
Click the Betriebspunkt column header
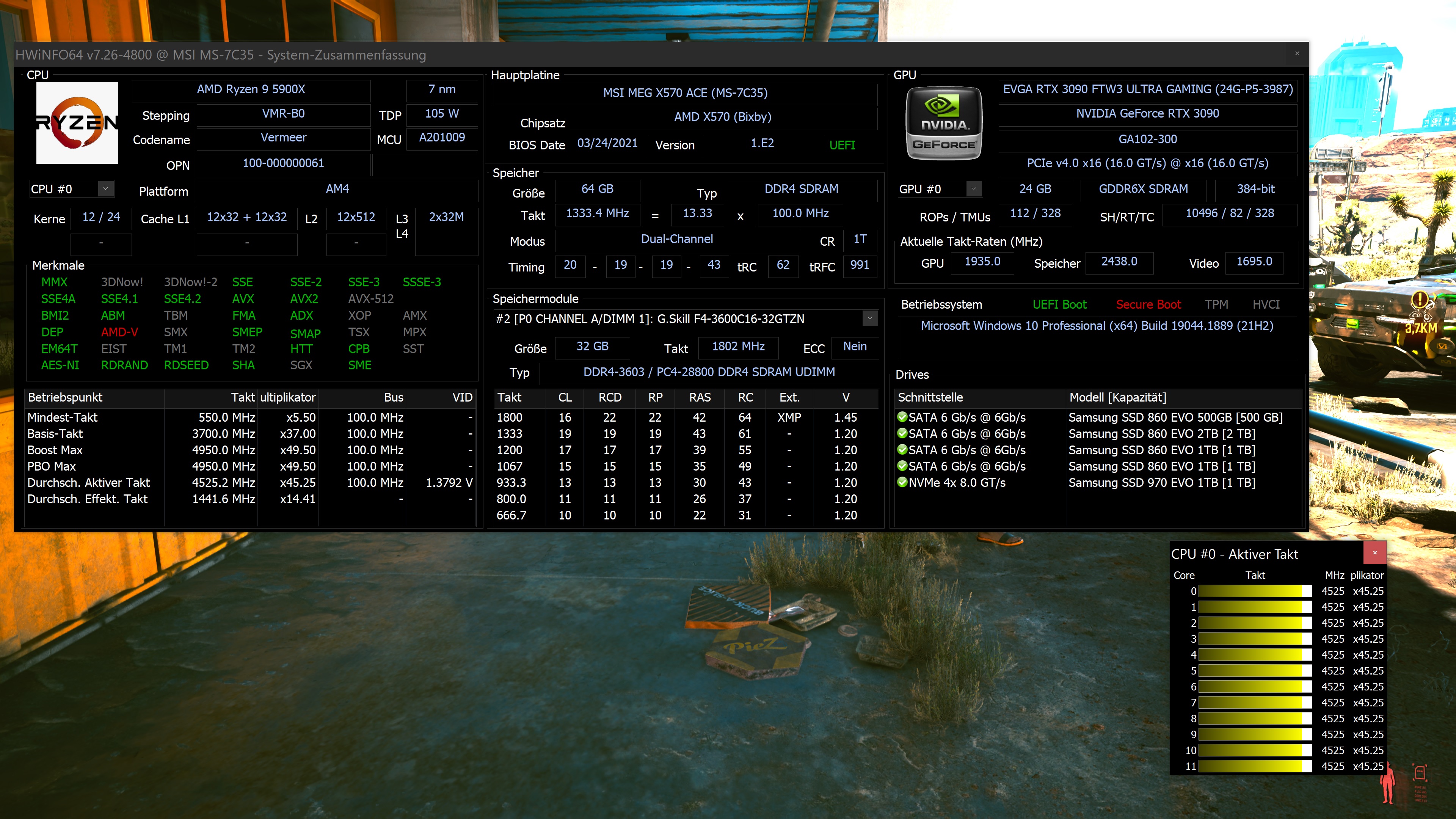(x=66, y=397)
